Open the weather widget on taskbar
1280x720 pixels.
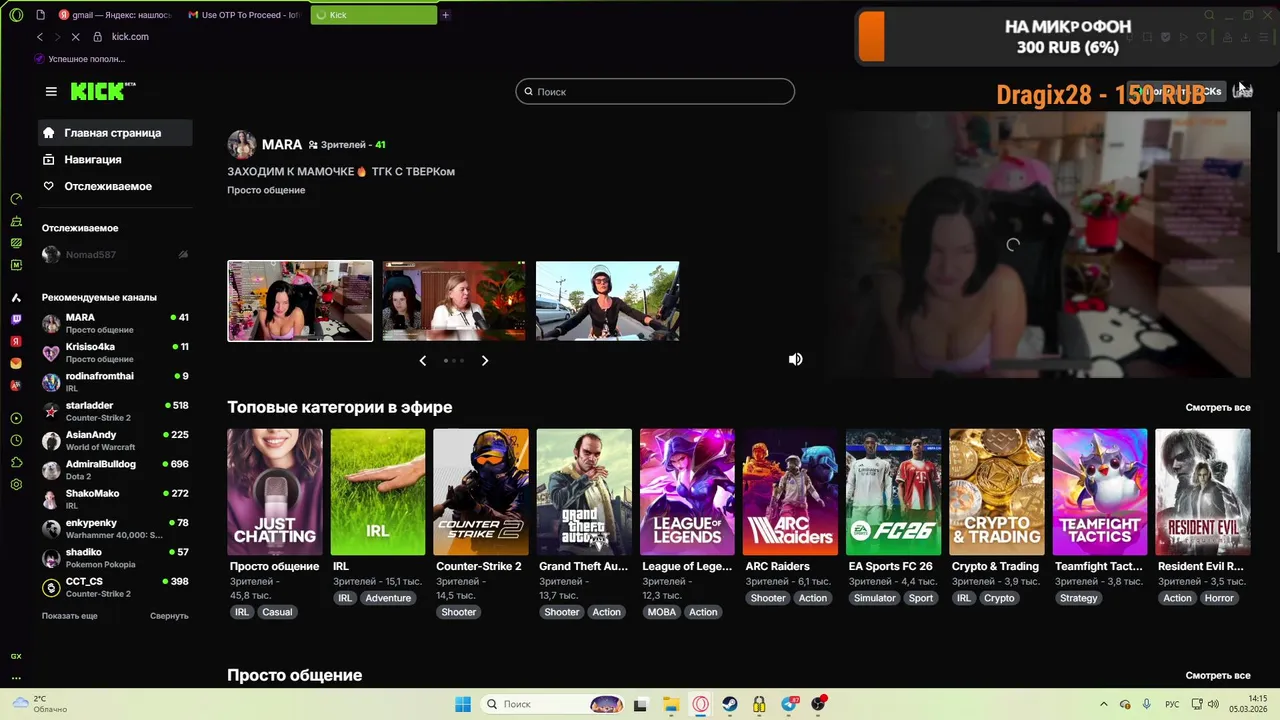[x=40, y=704]
